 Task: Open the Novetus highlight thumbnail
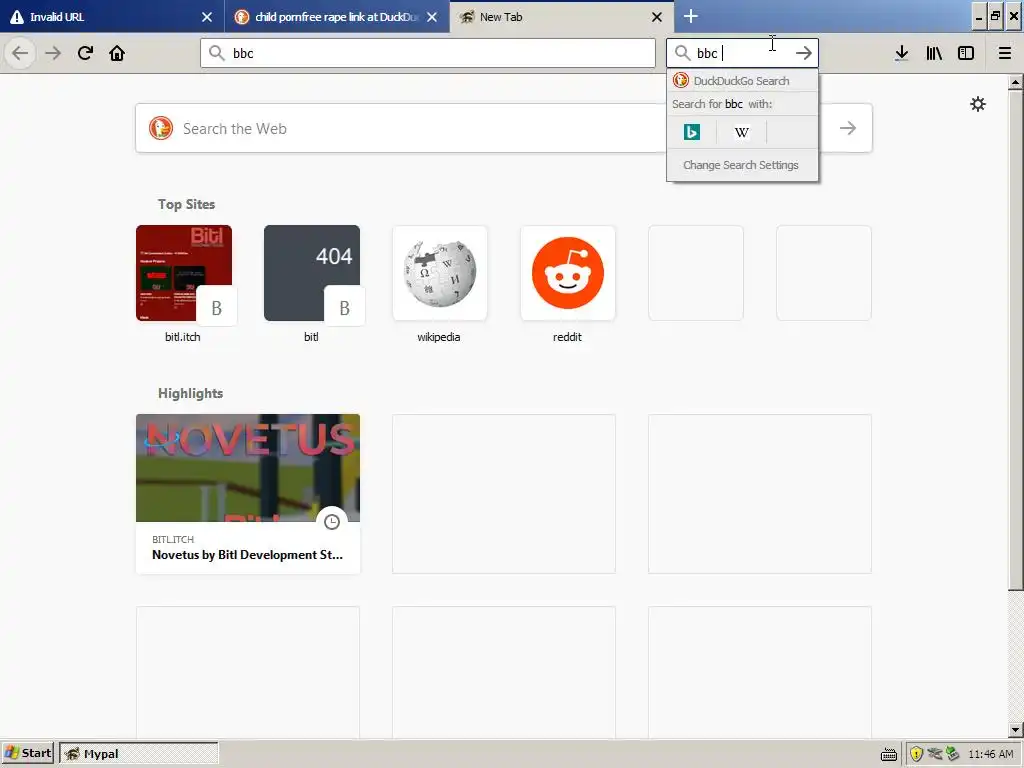(248, 468)
